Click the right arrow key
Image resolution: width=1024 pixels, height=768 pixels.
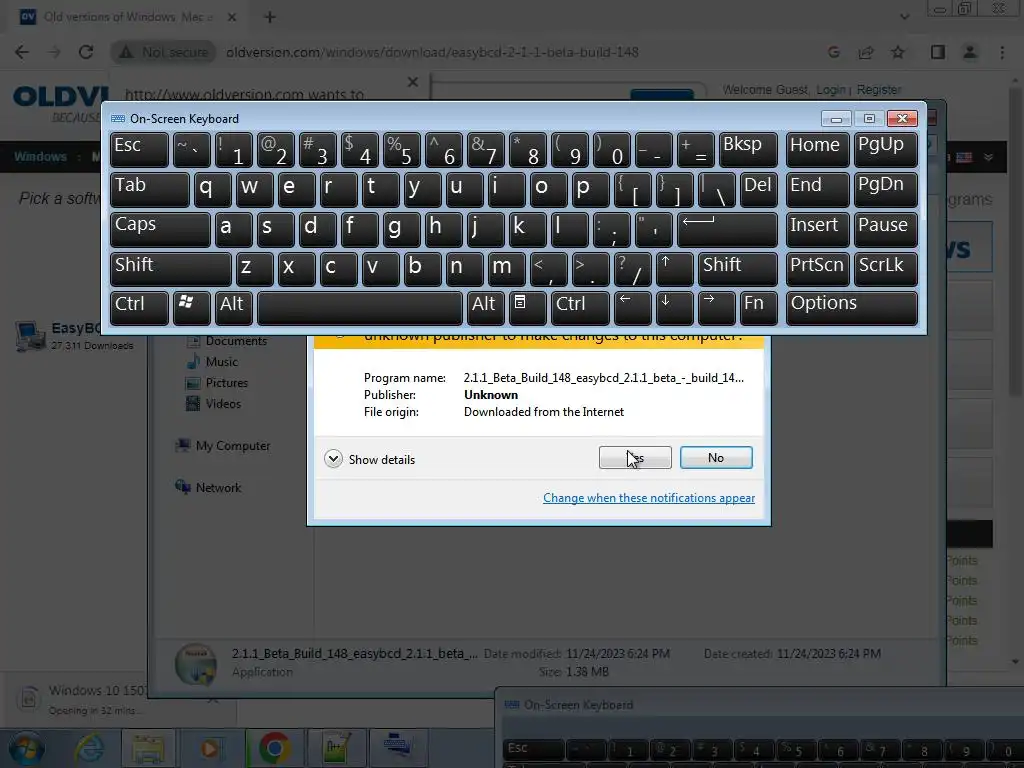tap(716, 308)
